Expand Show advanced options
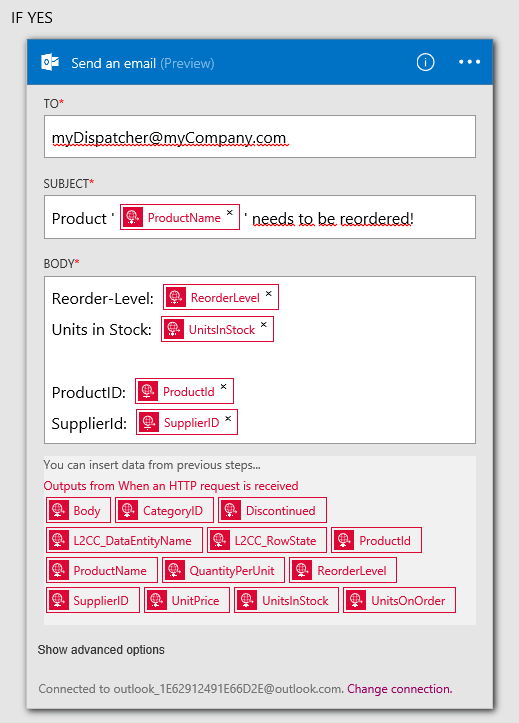Image resolution: width=519 pixels, height=723 pixels. click(101, 650)
